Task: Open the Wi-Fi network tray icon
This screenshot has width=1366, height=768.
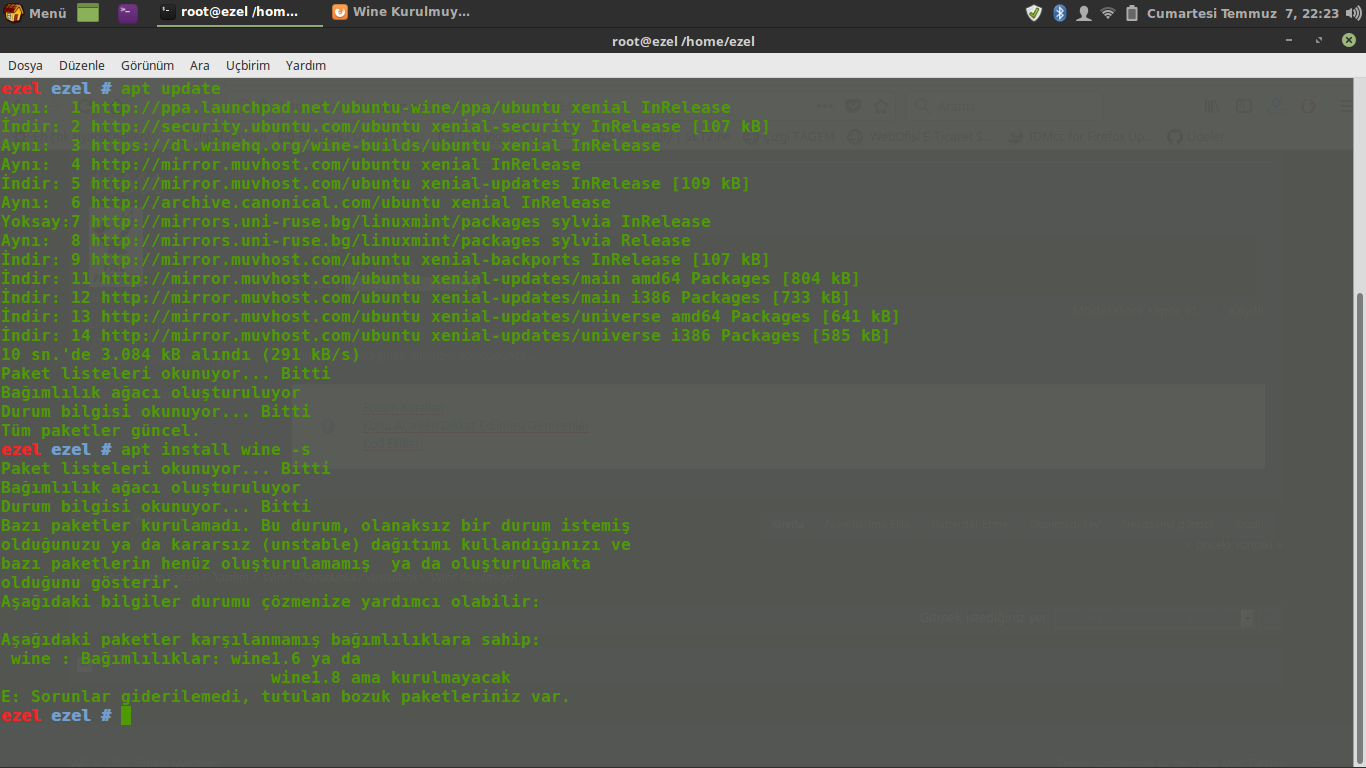Action: (x=1108, y=13)
